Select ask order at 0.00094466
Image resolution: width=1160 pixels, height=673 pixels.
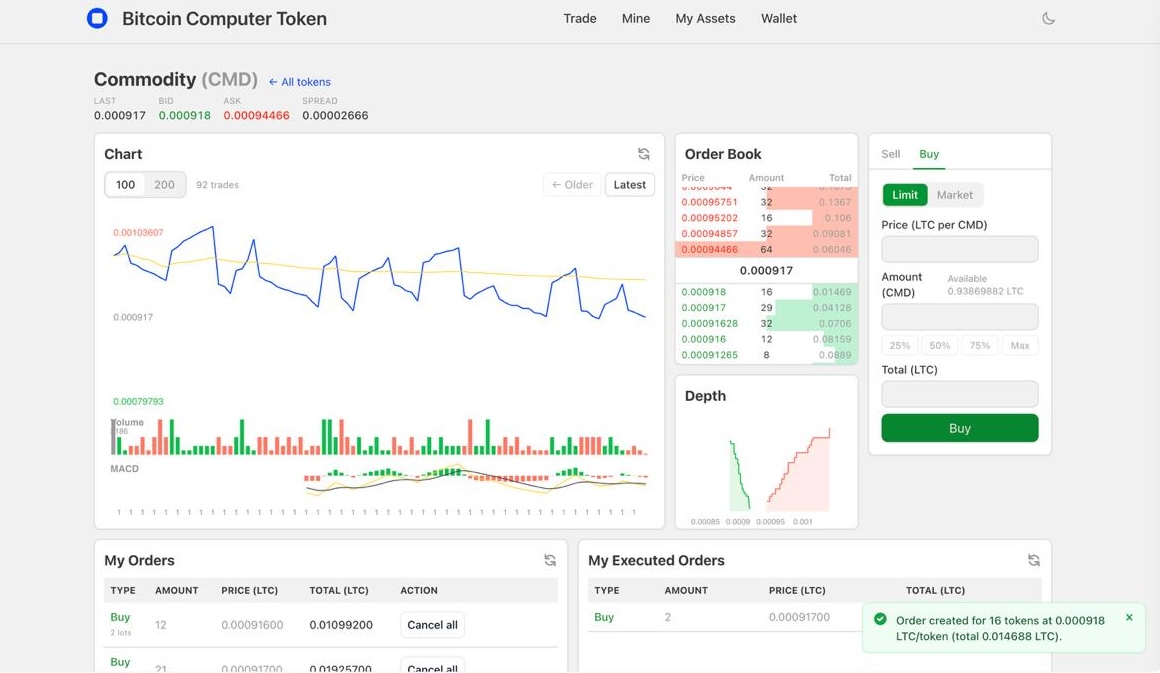[x=766, y=249]
